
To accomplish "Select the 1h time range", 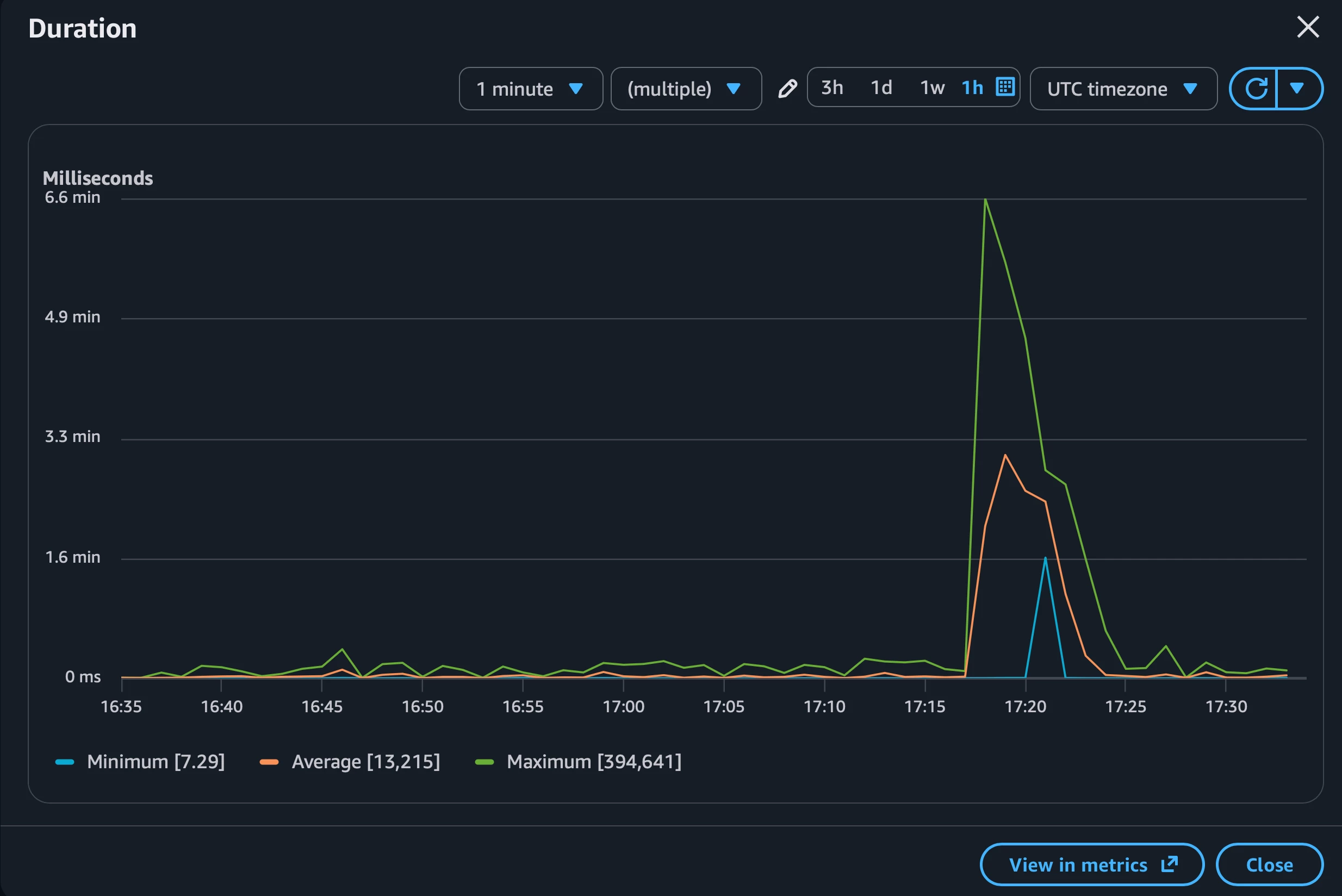I will pyautogui.click(x=972, y=88).
